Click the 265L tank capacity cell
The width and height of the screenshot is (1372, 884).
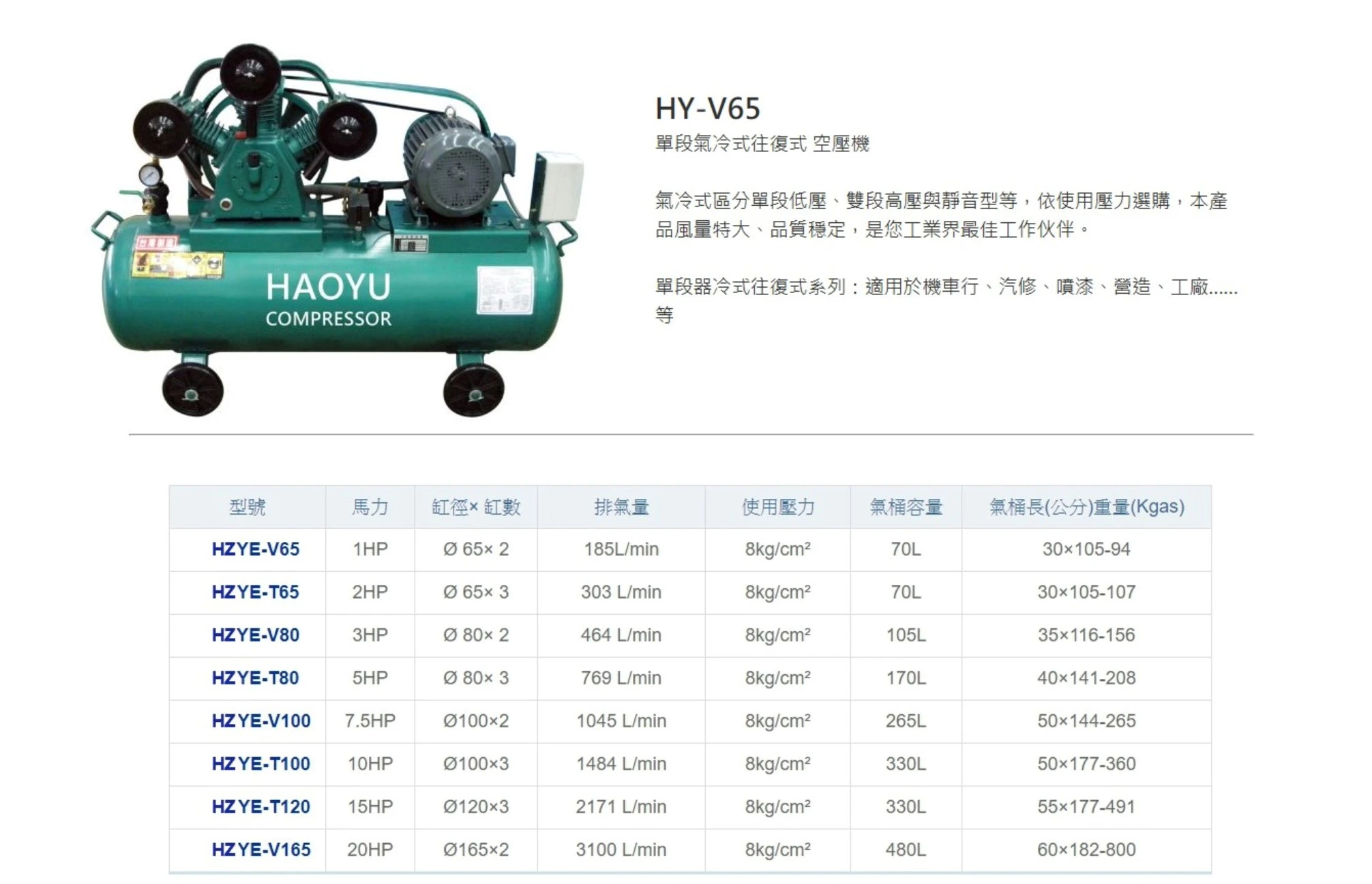click(x=906, y=721)
